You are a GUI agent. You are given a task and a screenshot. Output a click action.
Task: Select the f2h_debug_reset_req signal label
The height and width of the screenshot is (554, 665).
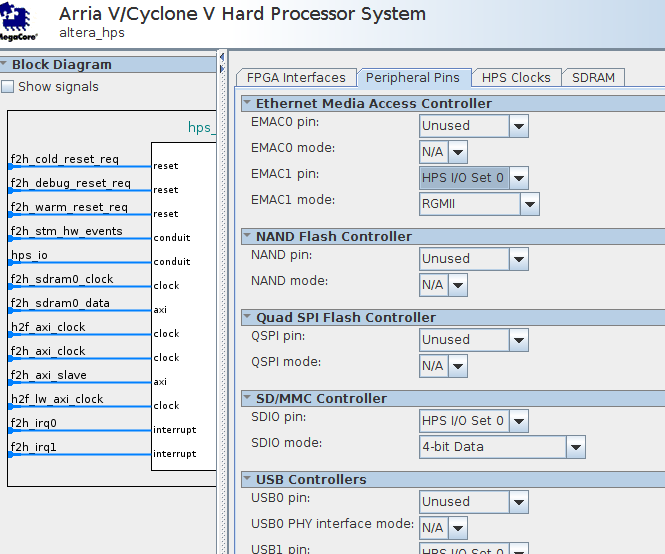70,183
